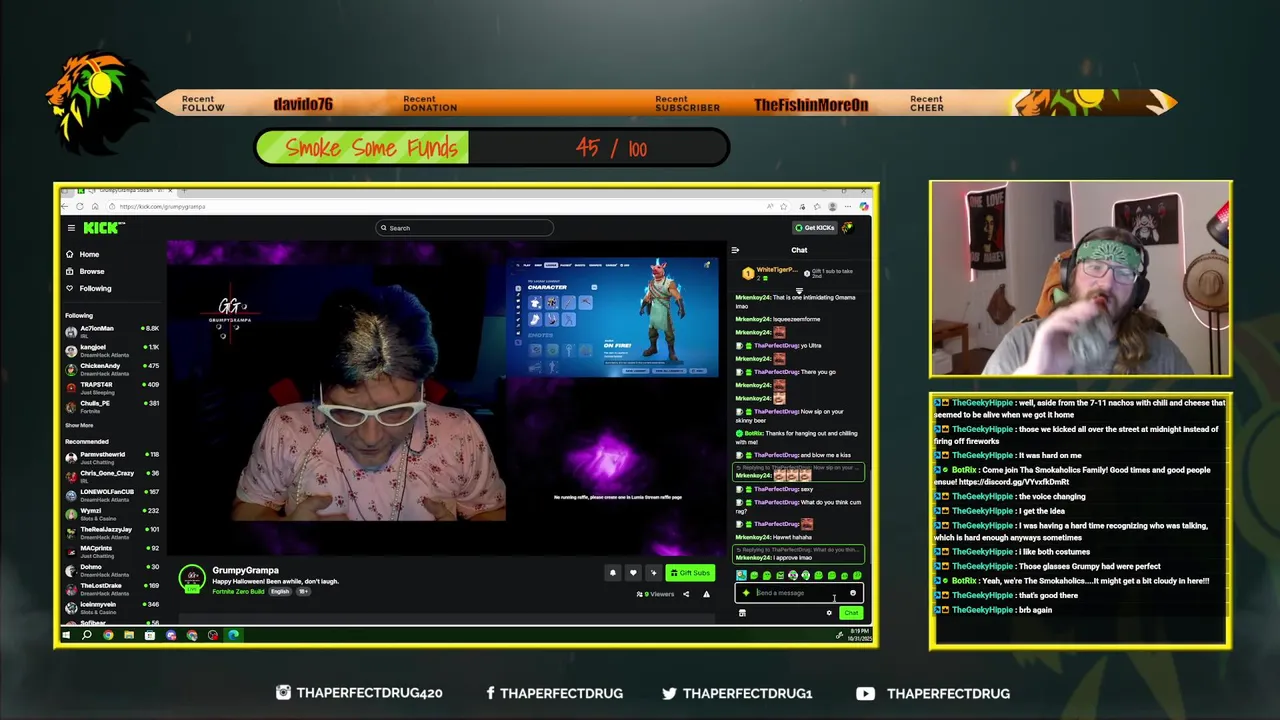
Task: Open recommended channel MACprints
Action: (x=112, y=550)
